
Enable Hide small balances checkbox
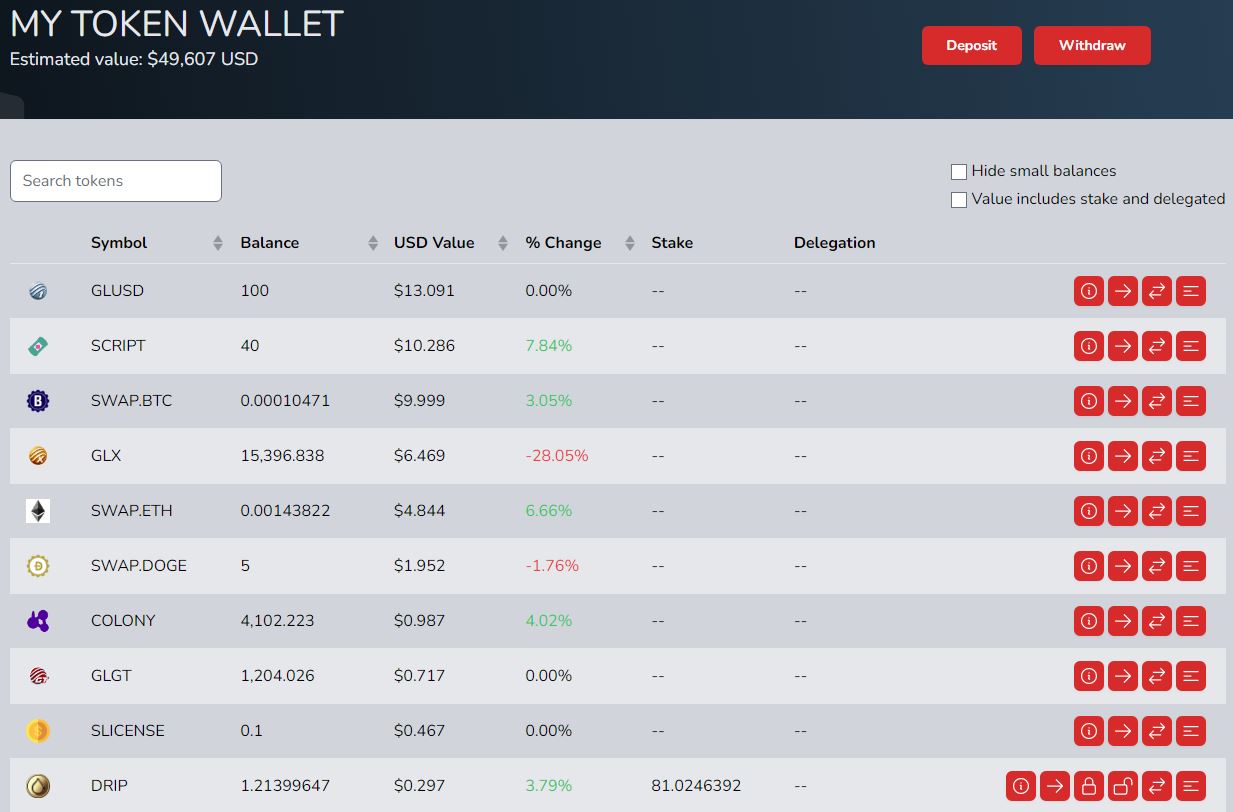click(959, 172)
